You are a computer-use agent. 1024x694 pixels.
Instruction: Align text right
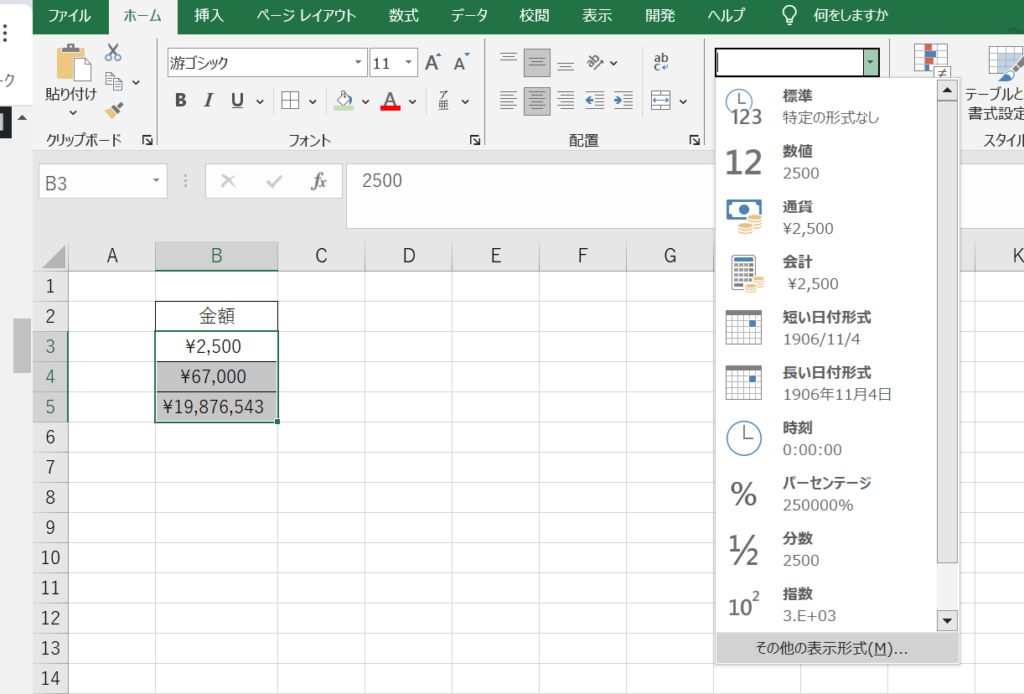tap(566, 101)
